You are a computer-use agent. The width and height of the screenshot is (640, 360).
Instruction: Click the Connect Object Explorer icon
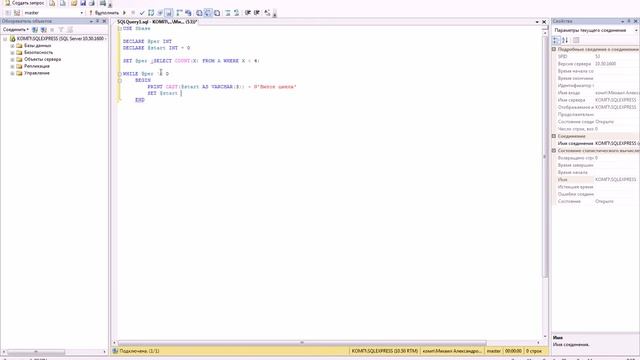[35, 30]
